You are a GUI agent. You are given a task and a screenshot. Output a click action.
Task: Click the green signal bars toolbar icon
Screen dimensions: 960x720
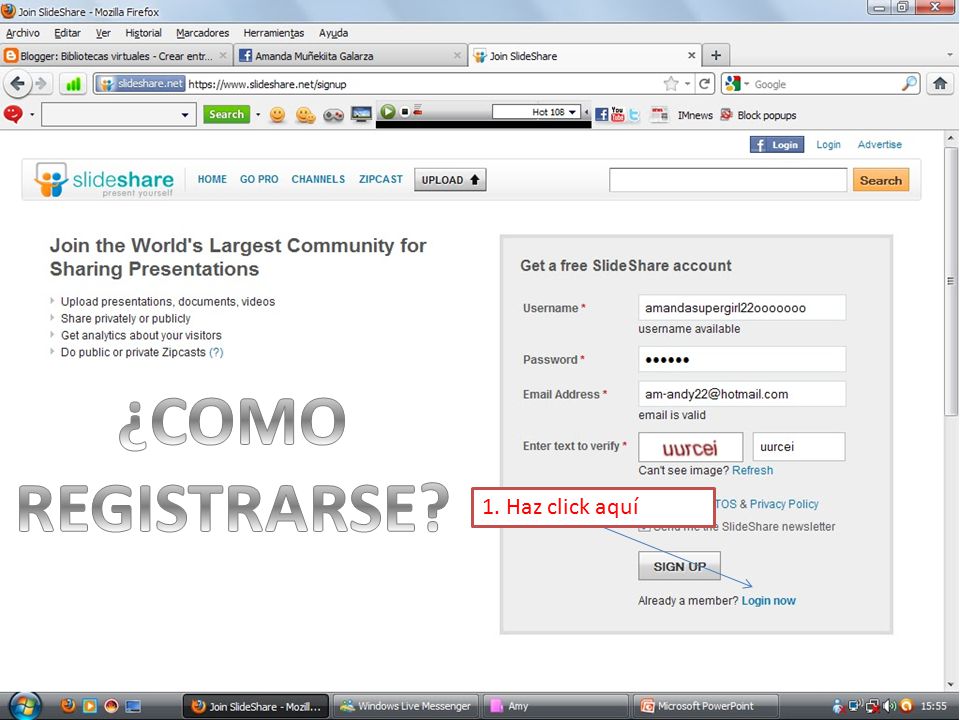tap(73, 84)
